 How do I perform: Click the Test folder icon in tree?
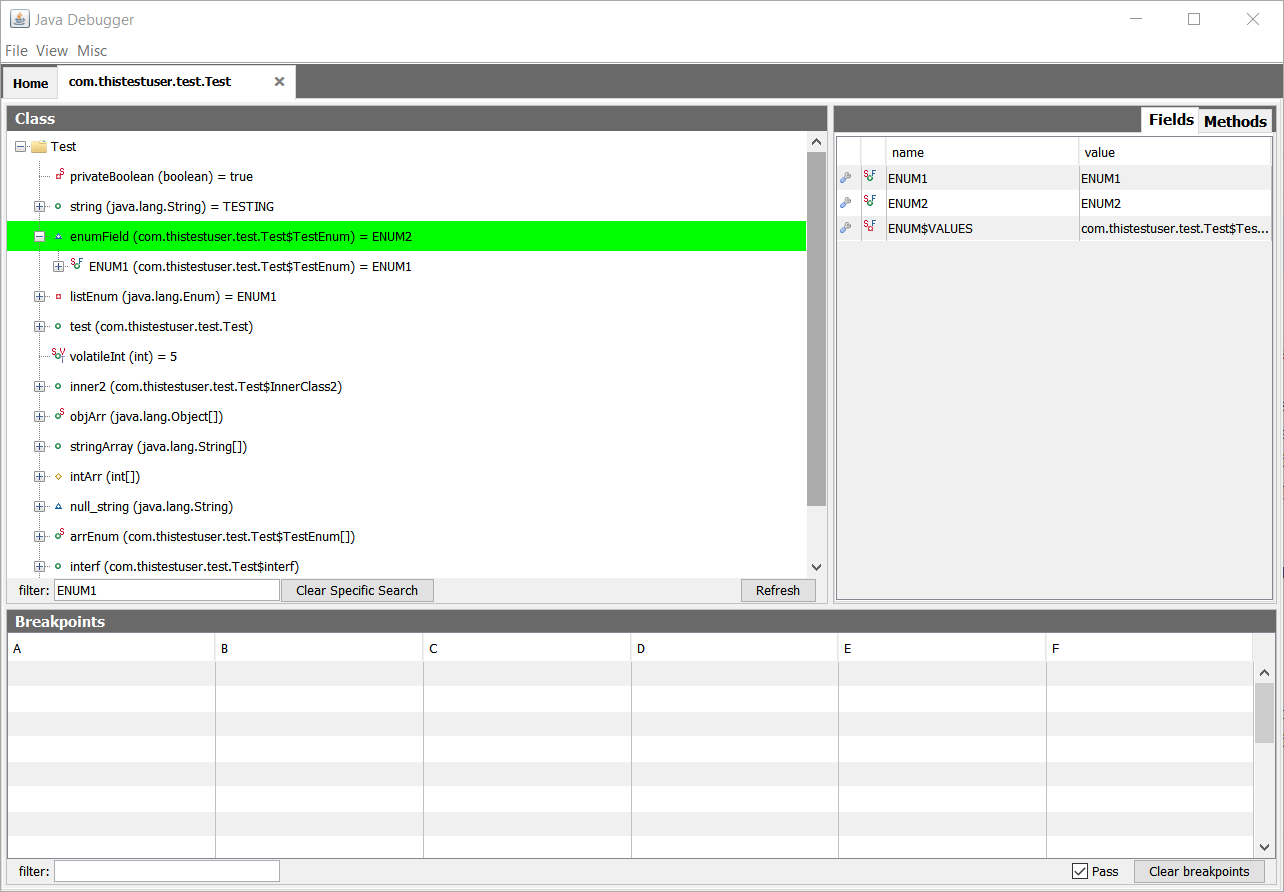click(x=39, y=147)
